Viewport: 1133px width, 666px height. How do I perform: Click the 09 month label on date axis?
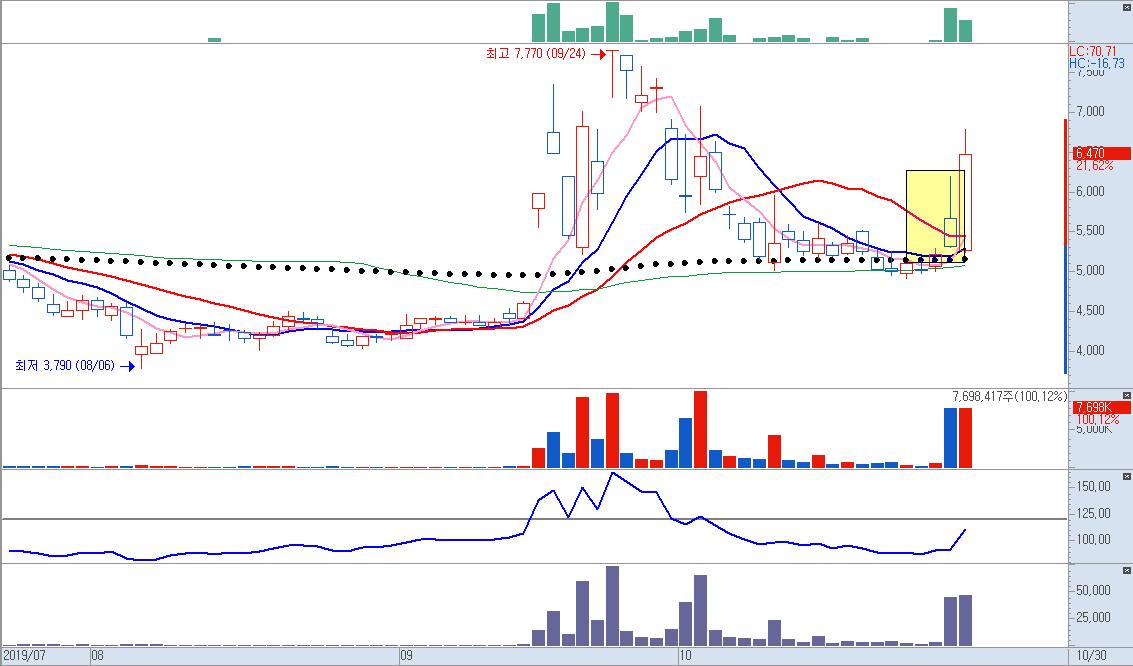(406, 656)
